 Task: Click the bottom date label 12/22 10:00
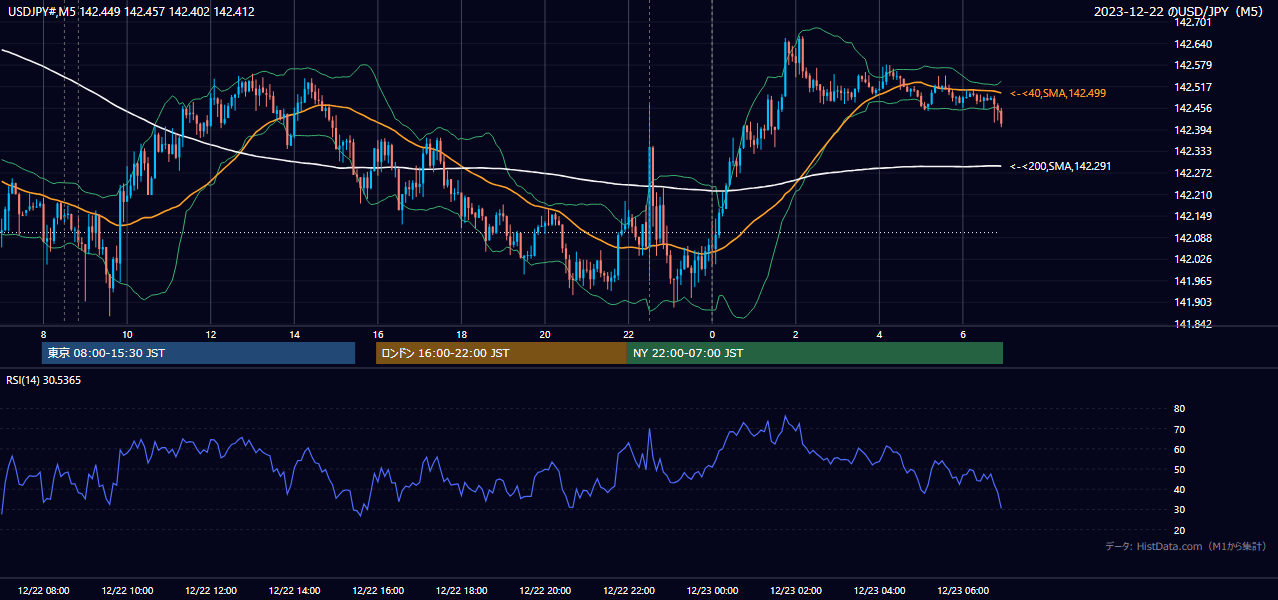[x=127, y=591]
